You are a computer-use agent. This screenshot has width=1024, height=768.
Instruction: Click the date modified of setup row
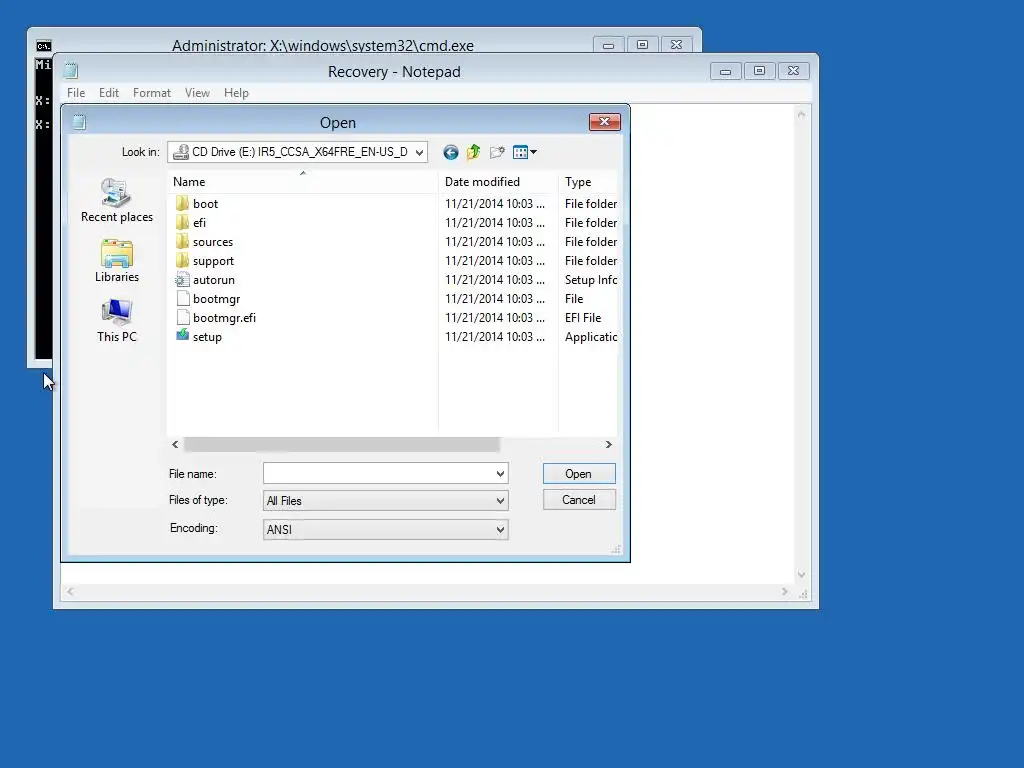(x=494, y=336)
